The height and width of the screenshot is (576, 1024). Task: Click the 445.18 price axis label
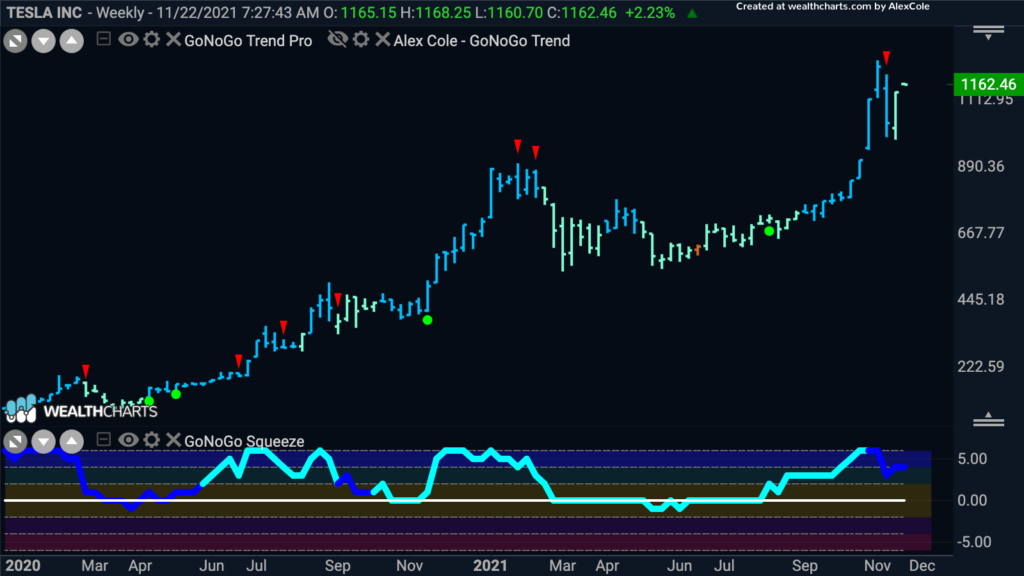[981, 299]
